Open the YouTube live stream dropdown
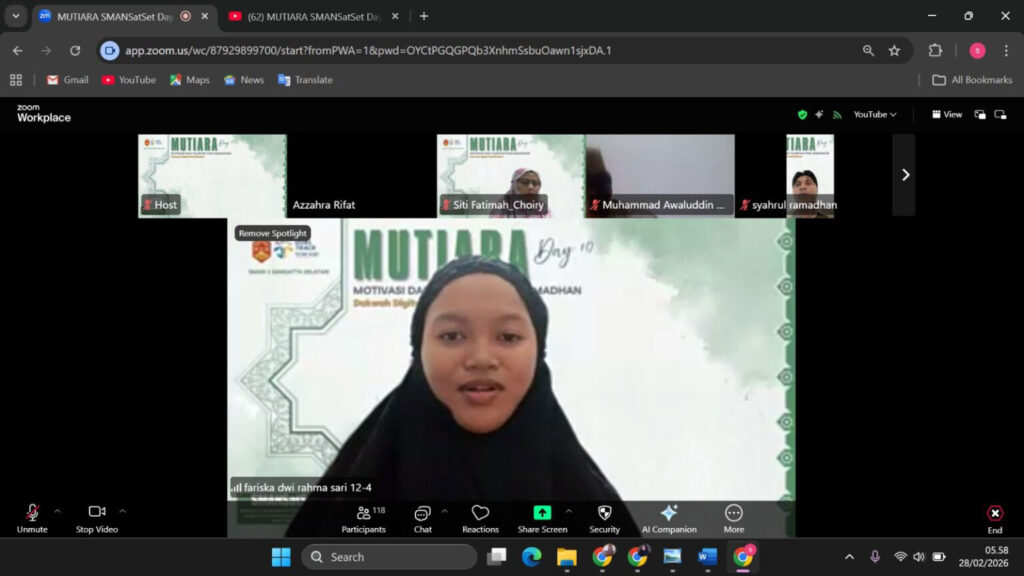The image size is (1024, 576). coord(872,114)
